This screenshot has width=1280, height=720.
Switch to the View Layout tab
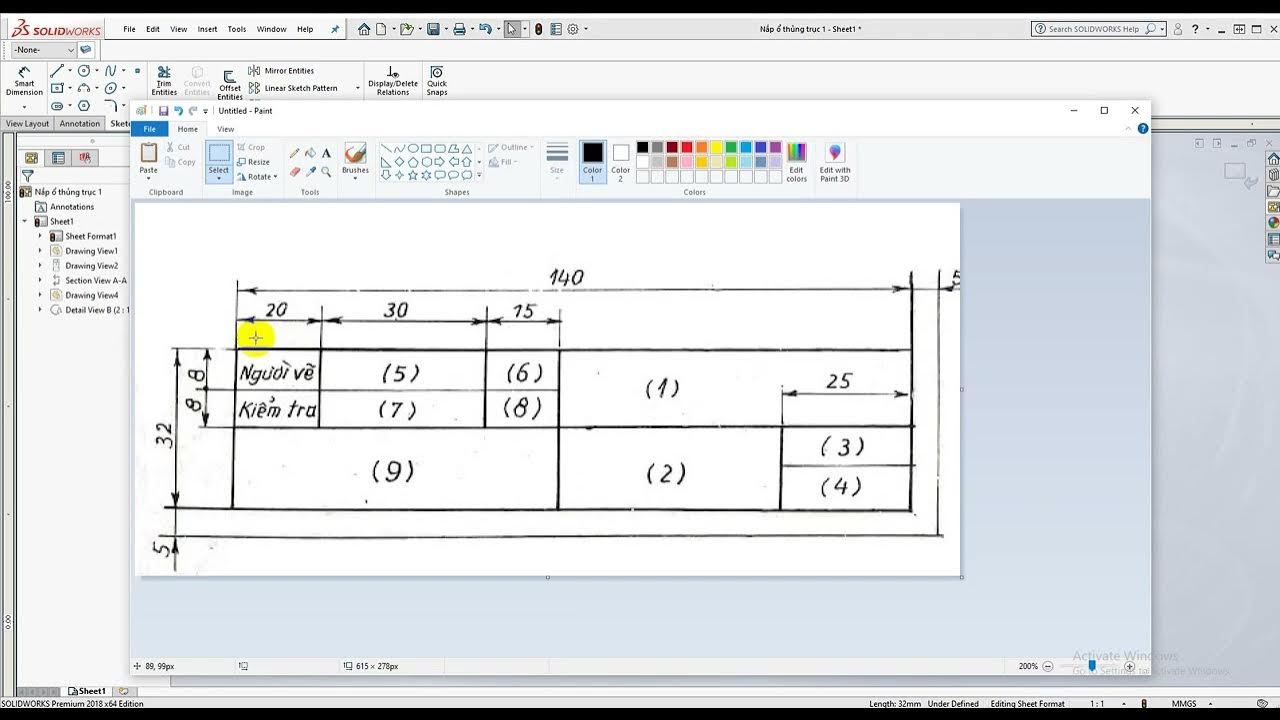point(27,124)
